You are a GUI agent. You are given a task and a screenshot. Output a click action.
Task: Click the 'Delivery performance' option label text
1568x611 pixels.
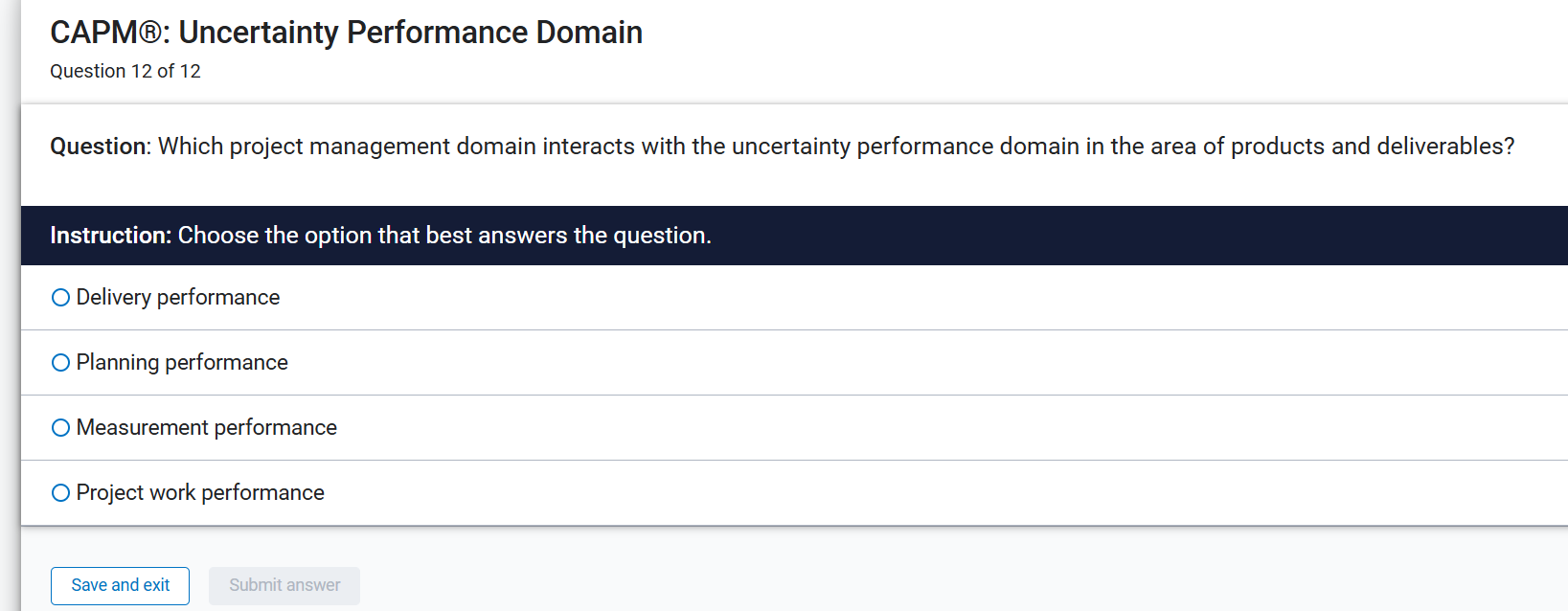point(178,298)
